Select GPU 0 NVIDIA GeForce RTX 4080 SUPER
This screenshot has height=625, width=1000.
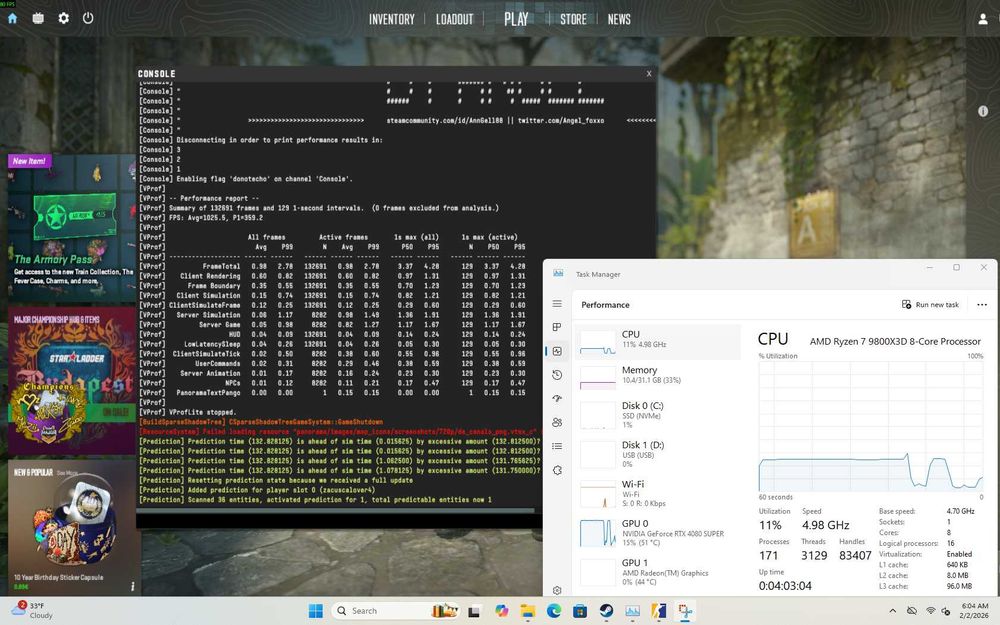[658, 533]
